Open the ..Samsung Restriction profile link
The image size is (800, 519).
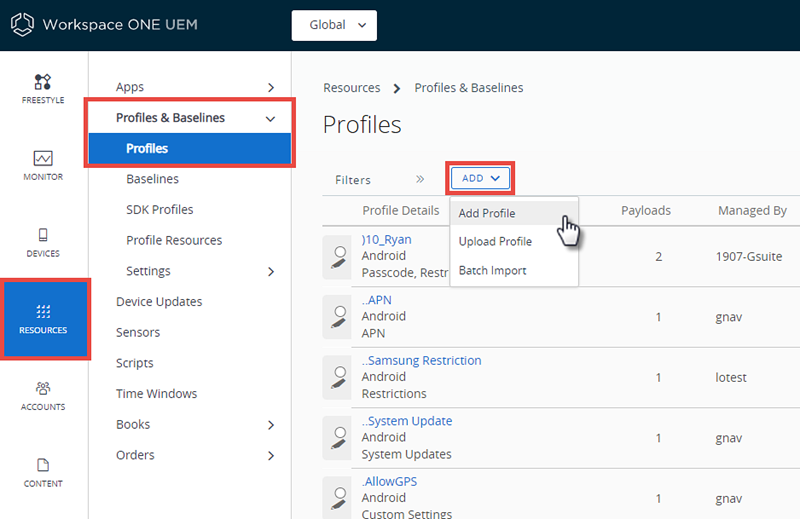[421, 360]
